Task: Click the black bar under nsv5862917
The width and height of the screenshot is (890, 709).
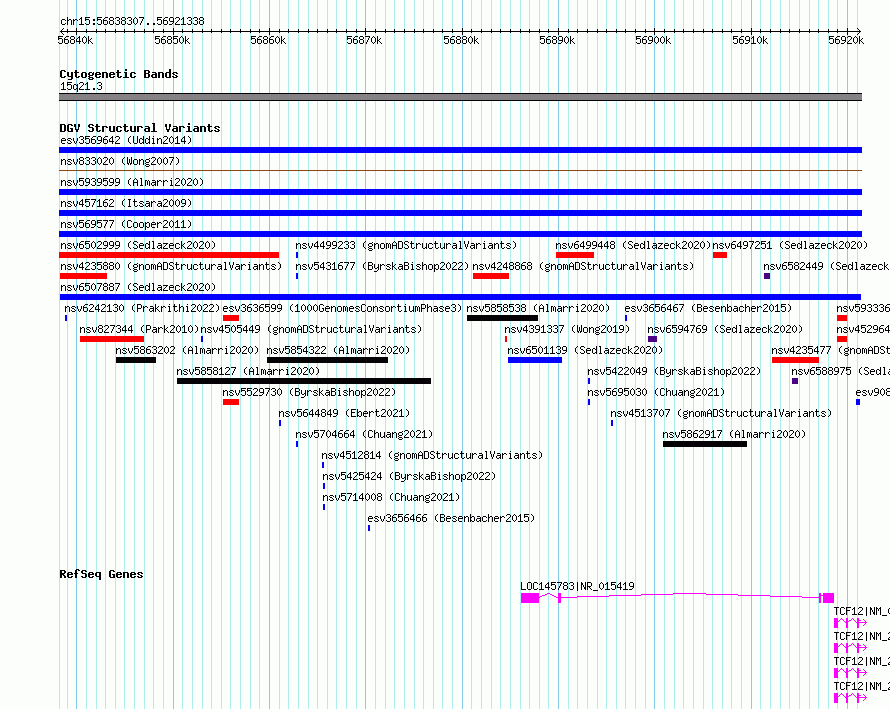Action: click(705, 444)
